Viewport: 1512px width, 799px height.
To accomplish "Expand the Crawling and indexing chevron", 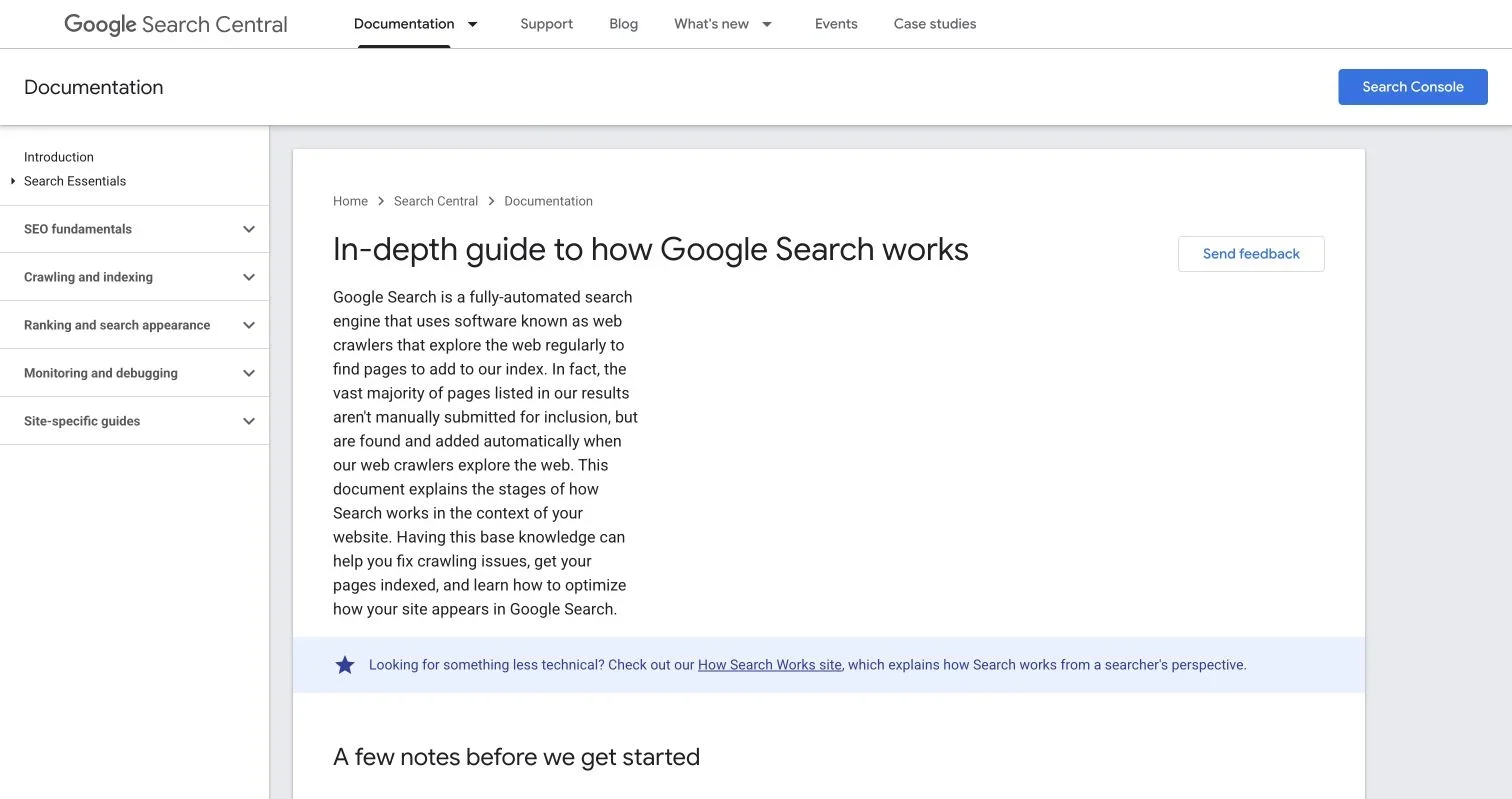I will (x=249, y=277).
